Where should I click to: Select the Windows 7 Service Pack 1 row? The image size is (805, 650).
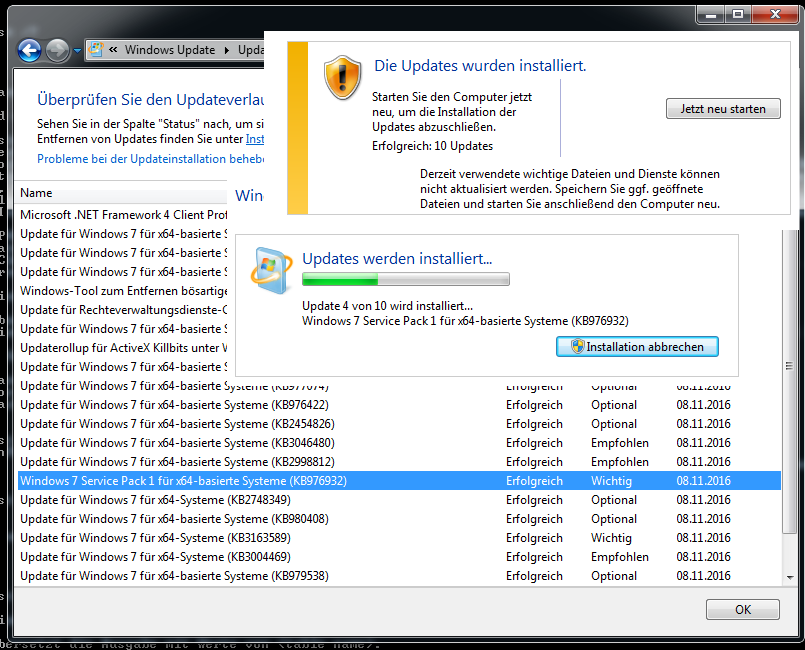pyautogui.click(x=183, y=481)
